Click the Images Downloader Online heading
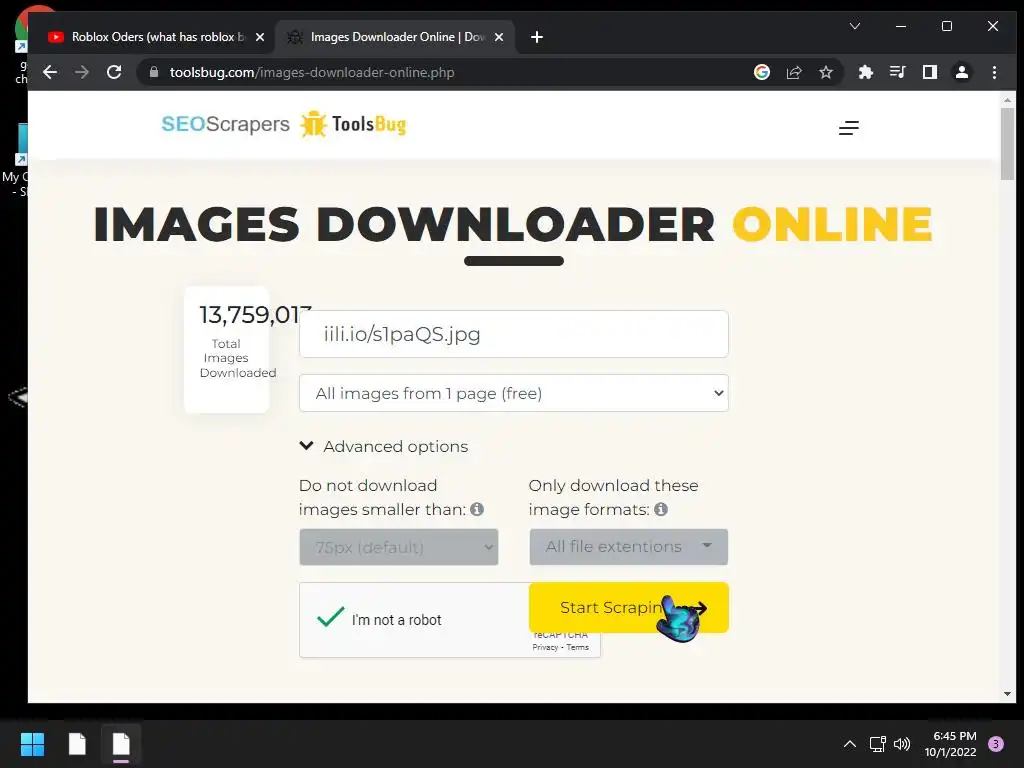 513,225
